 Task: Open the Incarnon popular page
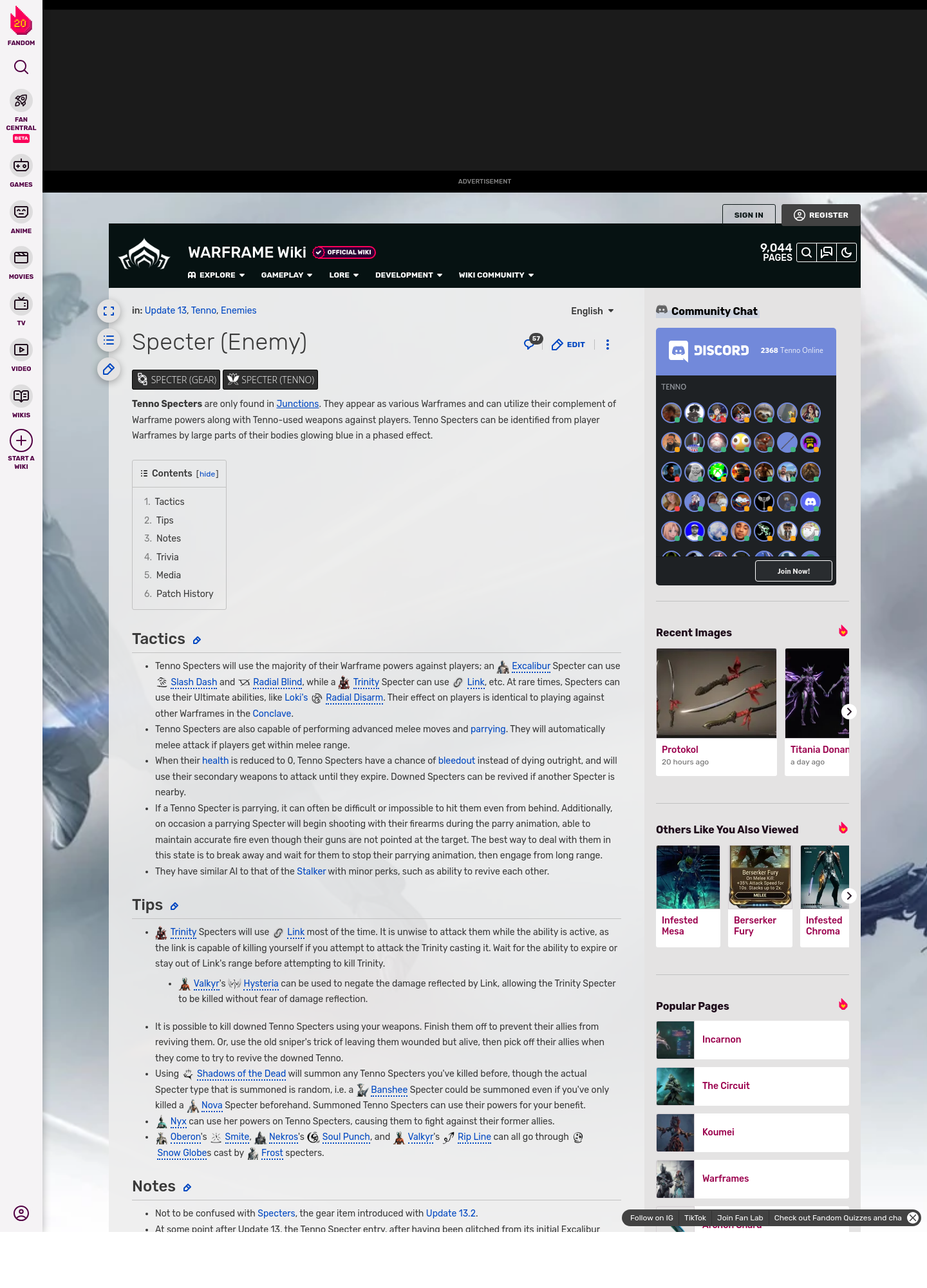point(753,1040)
